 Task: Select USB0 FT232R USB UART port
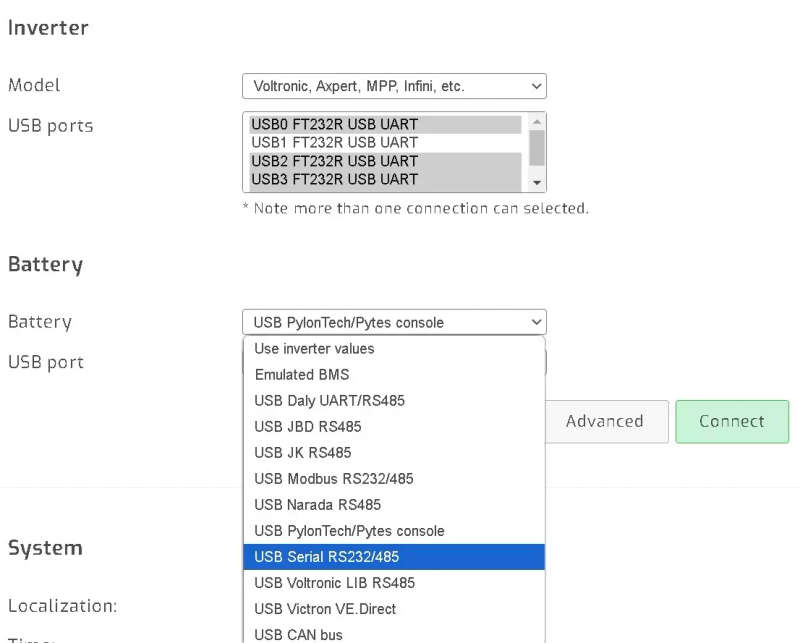pos(385,124)
